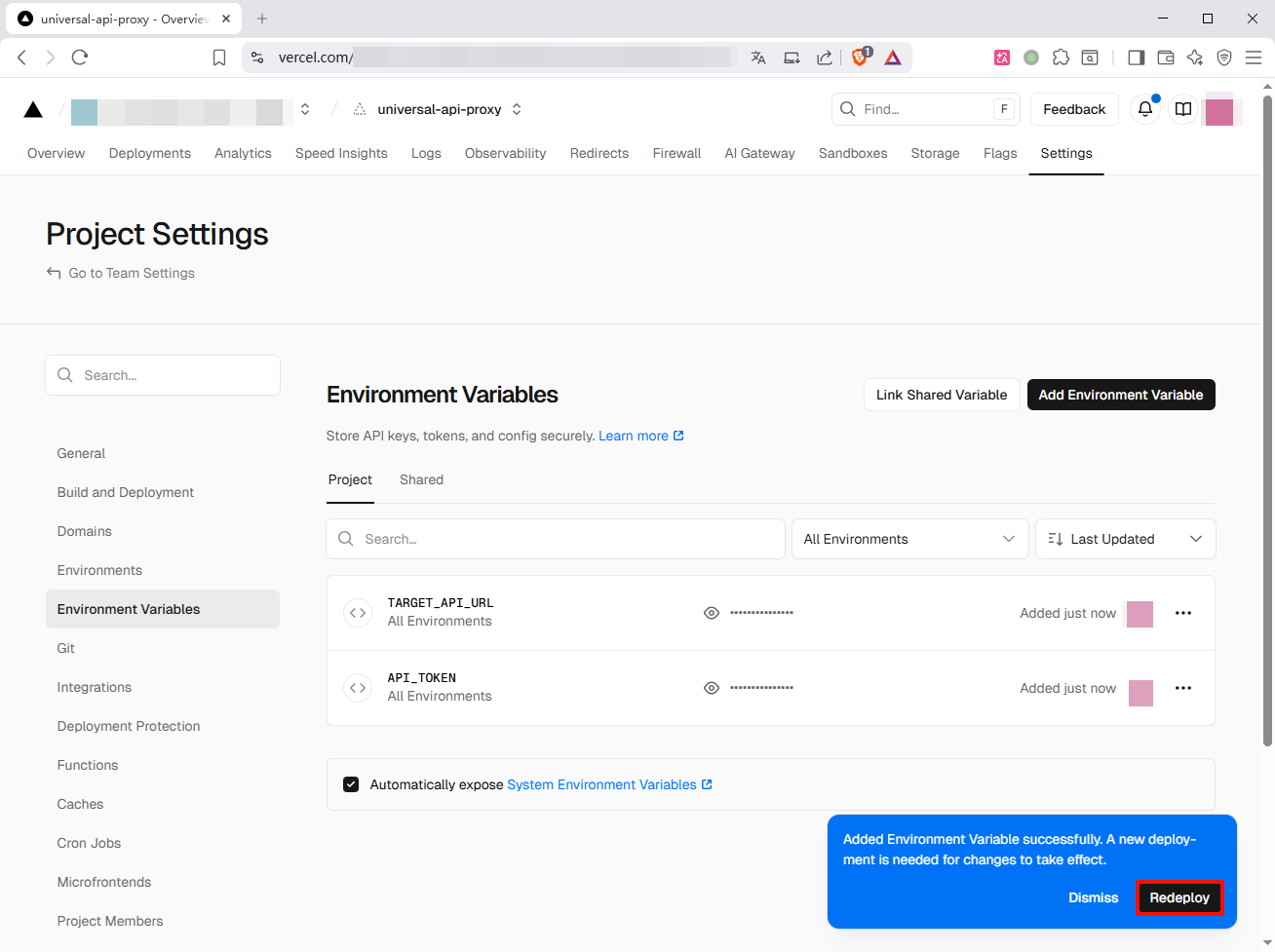Open the notifications bell
The width and height of the screenshot is (1275, 952).
click(x=1145, y=109)
